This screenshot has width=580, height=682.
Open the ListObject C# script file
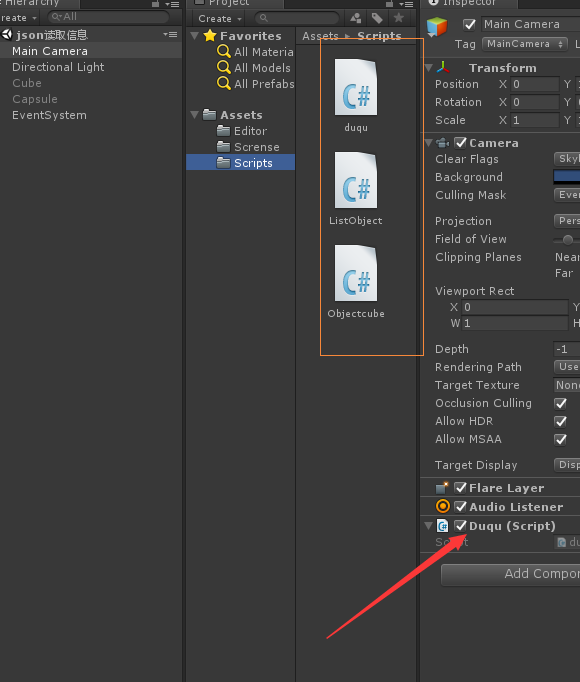point(355,180)
